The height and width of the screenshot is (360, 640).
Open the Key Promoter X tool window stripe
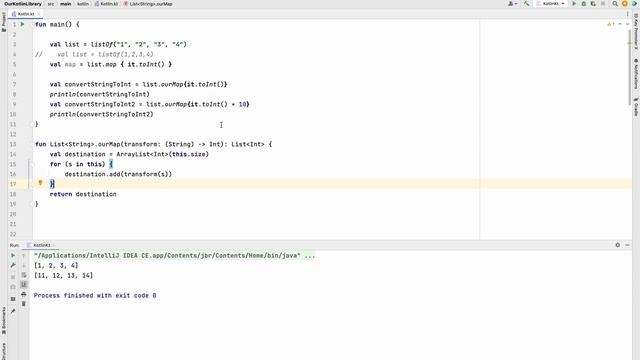pyautogui.click(x=636, y=32)
